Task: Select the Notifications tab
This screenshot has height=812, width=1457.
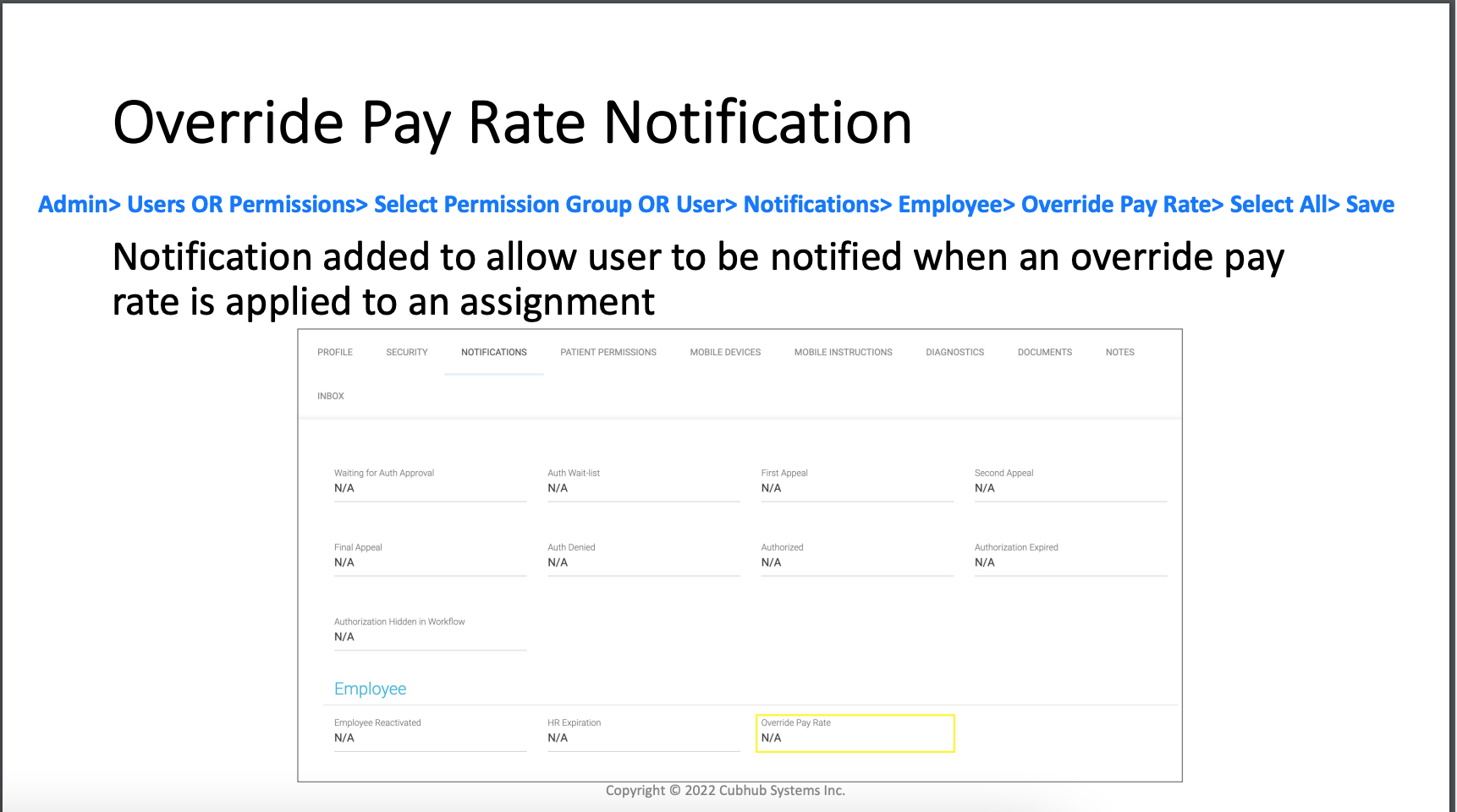Action: [494, 352]
